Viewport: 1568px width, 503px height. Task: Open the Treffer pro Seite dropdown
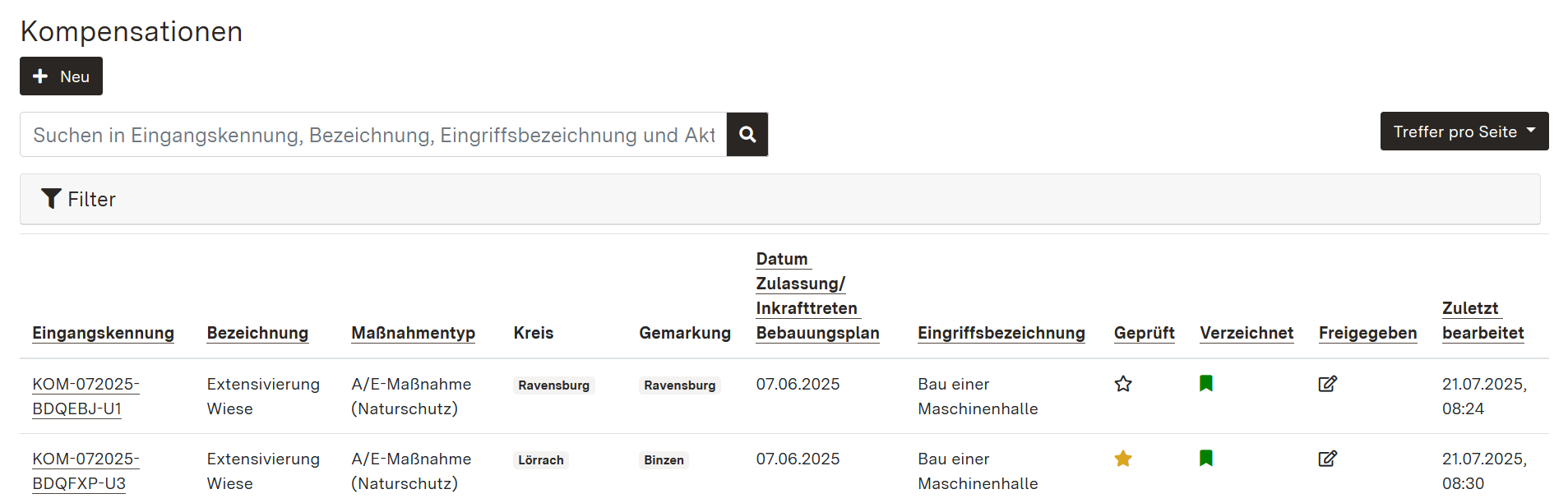(x=1464, y=132)
